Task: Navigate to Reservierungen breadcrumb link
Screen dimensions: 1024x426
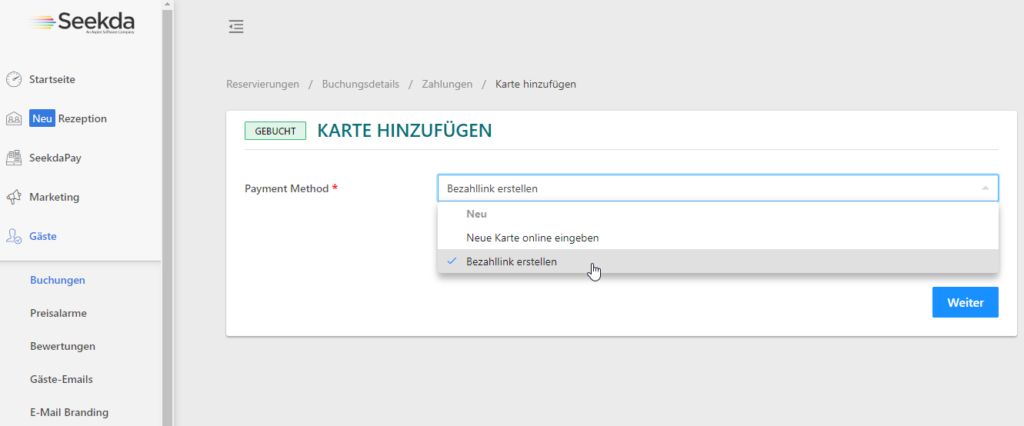Action: click(263, 84)
